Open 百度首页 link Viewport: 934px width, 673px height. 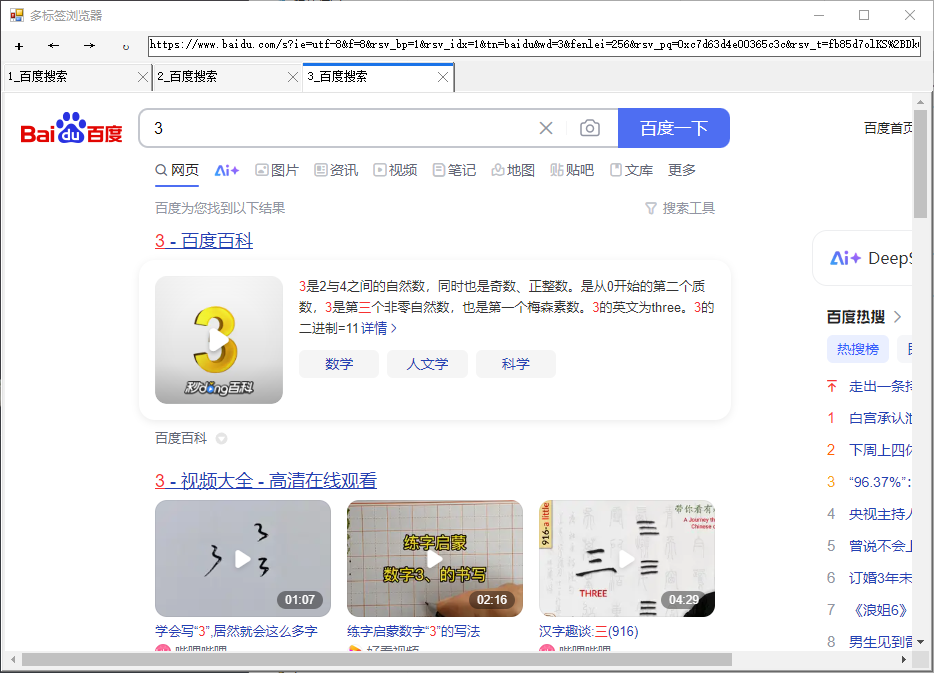click(888, 128)
